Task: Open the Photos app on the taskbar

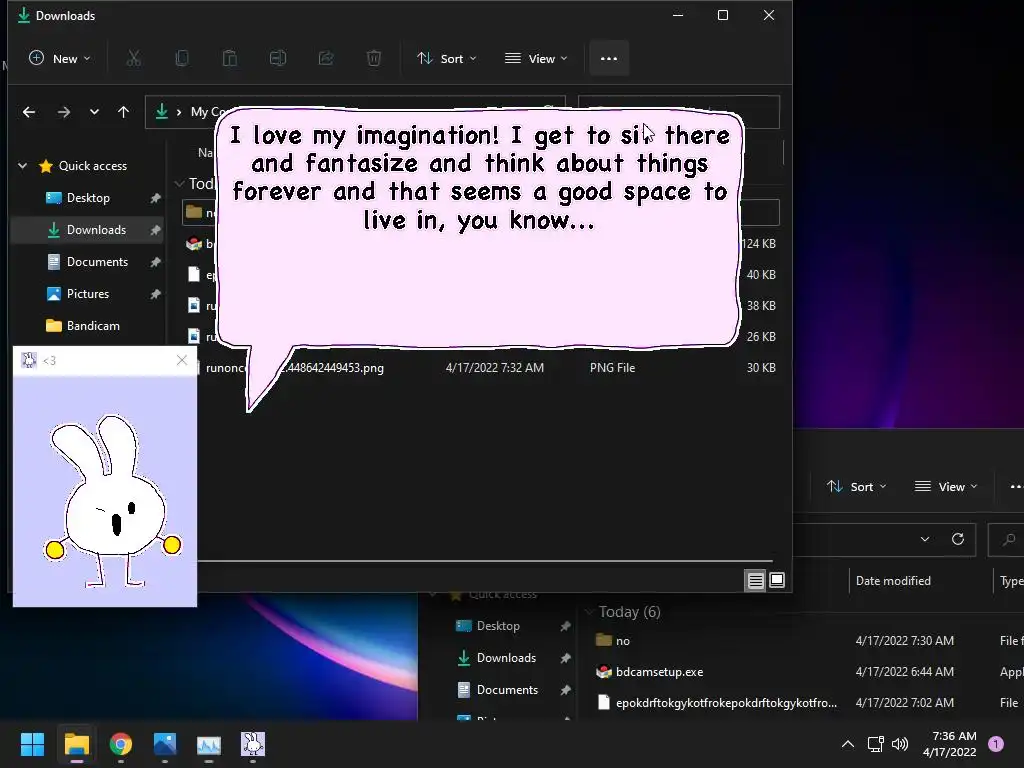Action: click(165, 744)
